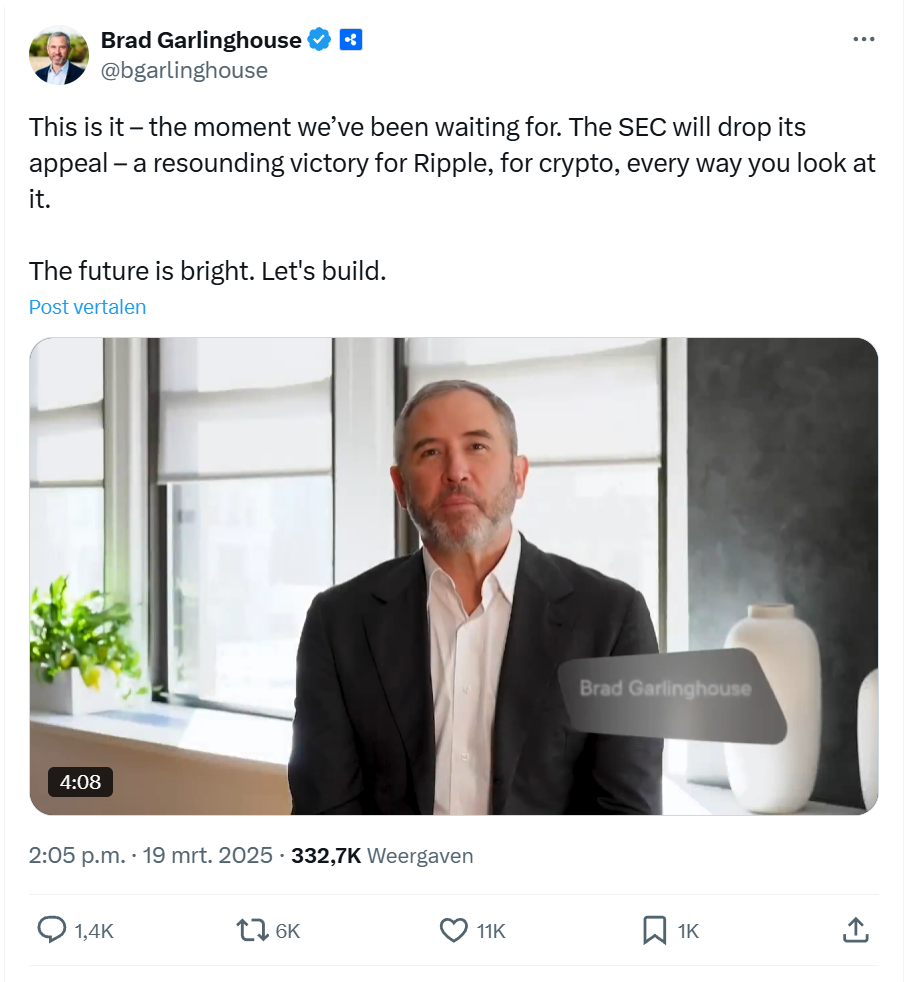Viewport: 909px width, 982px height.
Task: Click the "Post vertalen" translate link
Action: [x=87, y=307]
